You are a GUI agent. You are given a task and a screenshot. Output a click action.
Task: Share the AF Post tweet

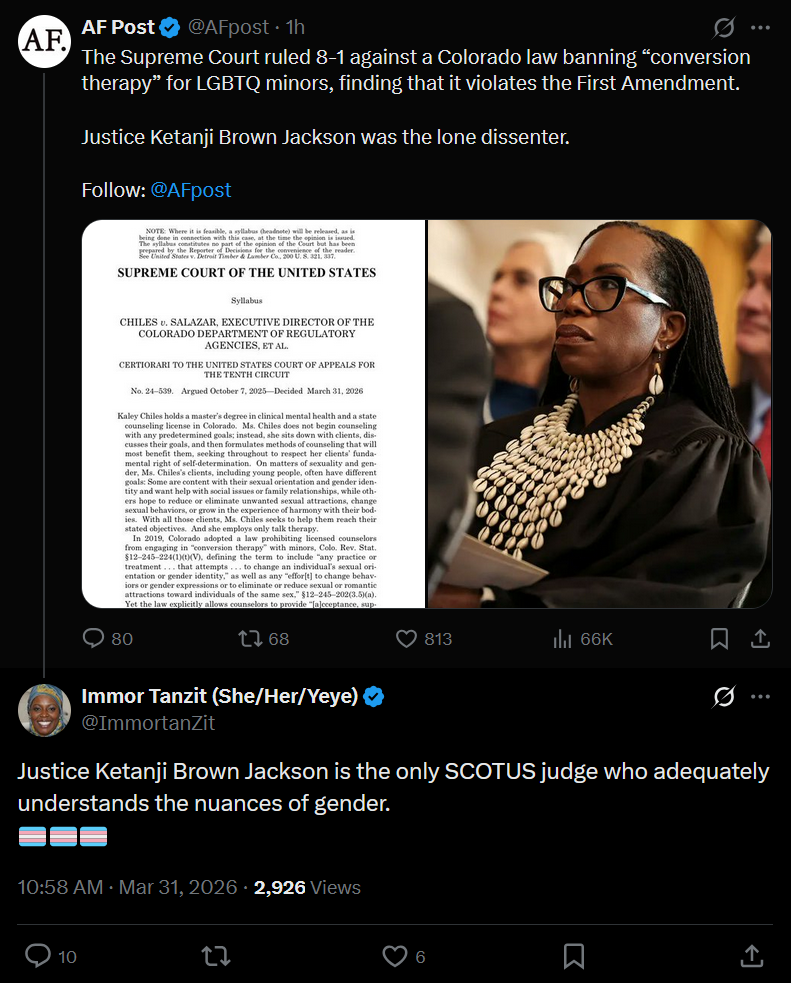[760, 639]
